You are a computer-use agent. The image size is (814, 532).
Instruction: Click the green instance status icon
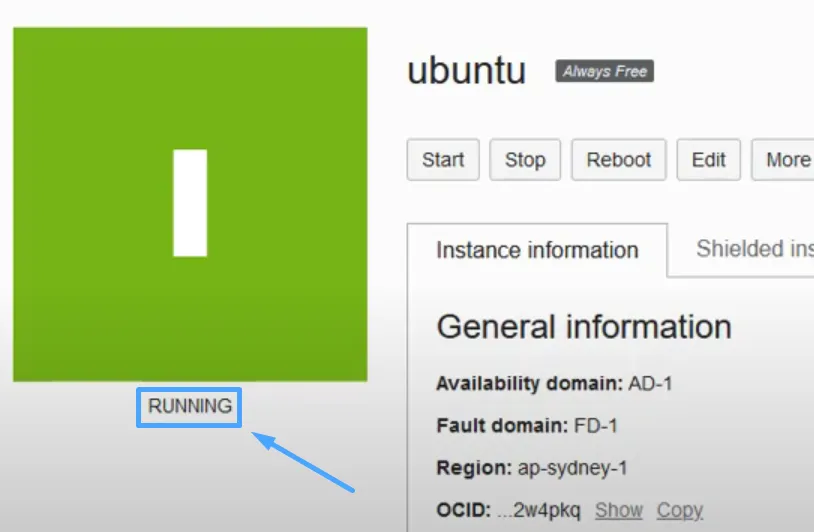click(190, 204)
